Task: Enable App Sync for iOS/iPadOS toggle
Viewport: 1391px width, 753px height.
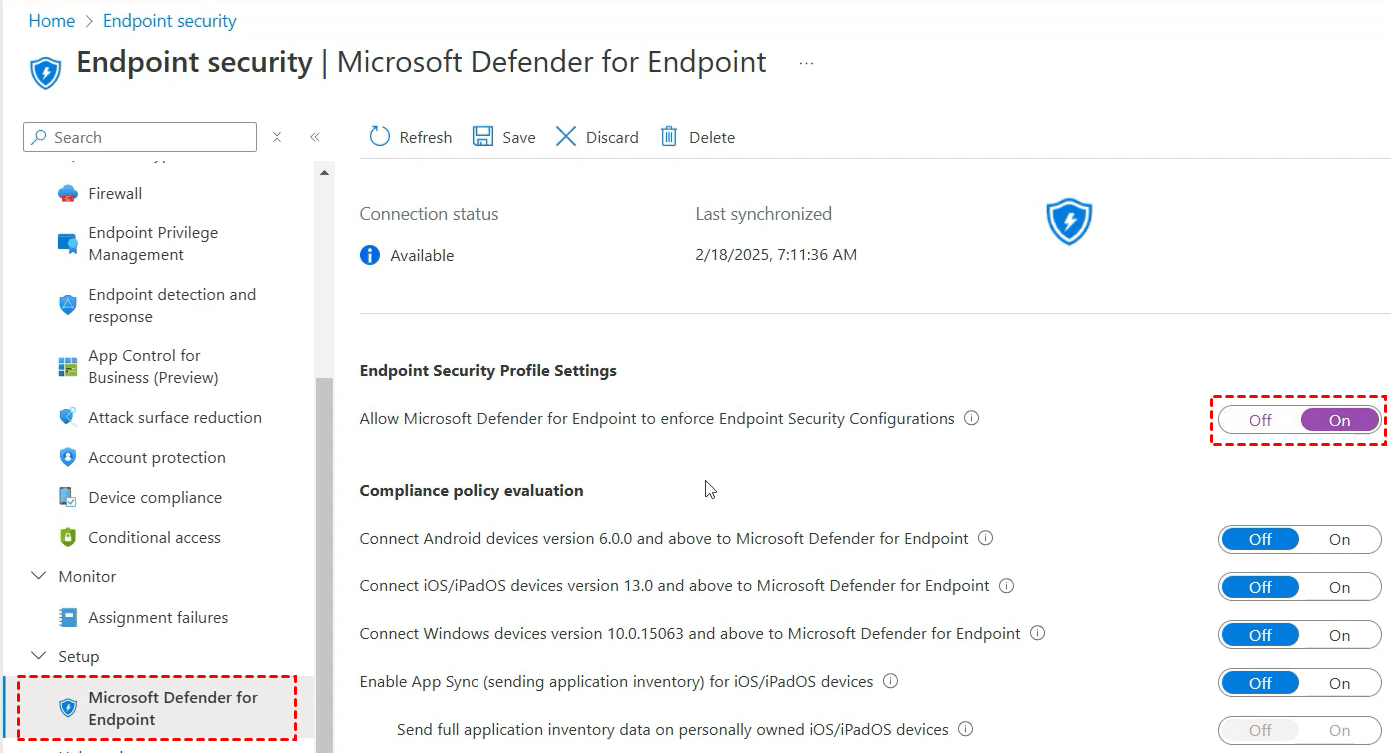Action: [x=1339, y=683]
